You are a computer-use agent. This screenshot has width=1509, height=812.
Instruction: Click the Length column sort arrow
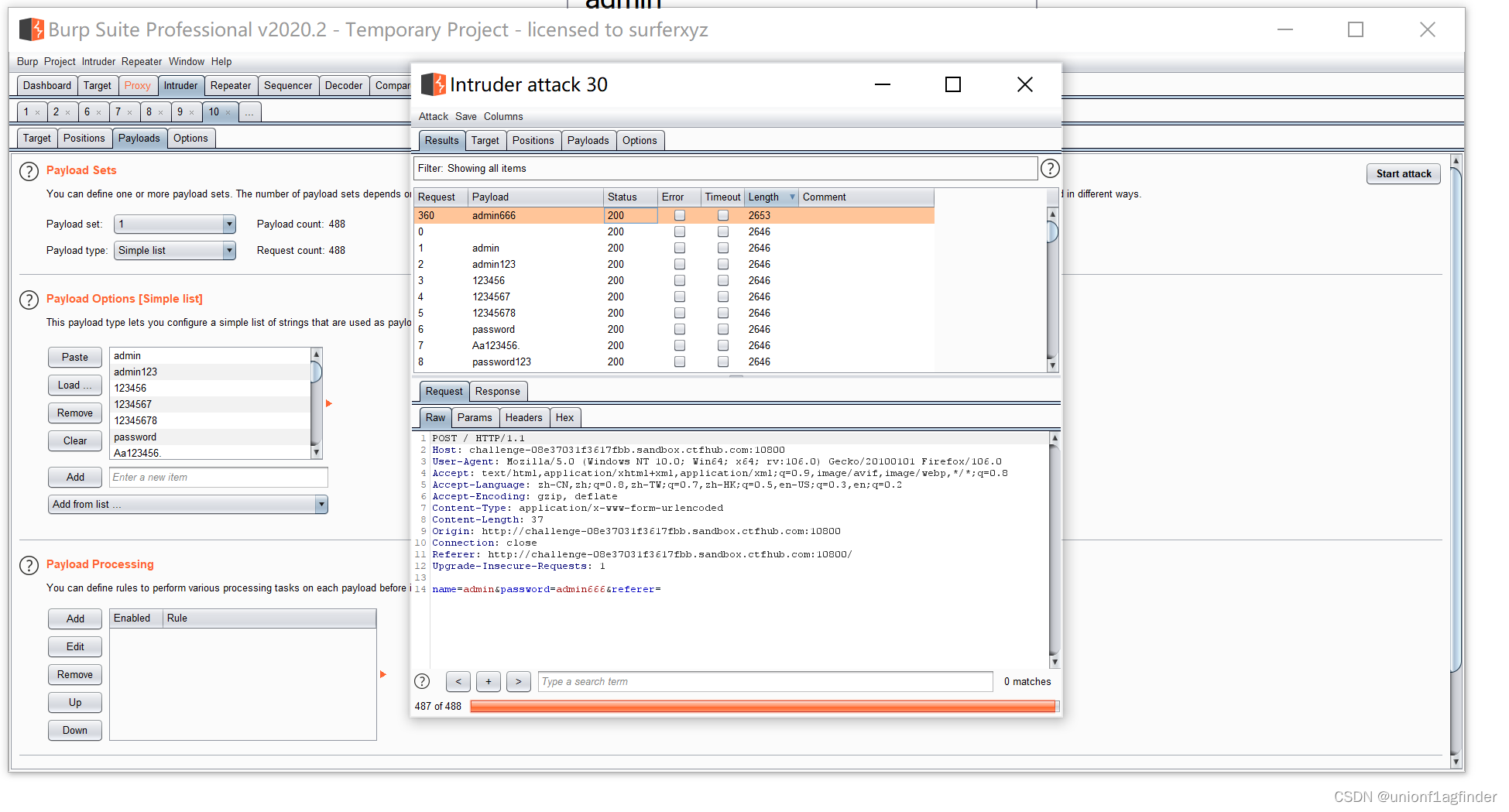click(x=792, y=197)
